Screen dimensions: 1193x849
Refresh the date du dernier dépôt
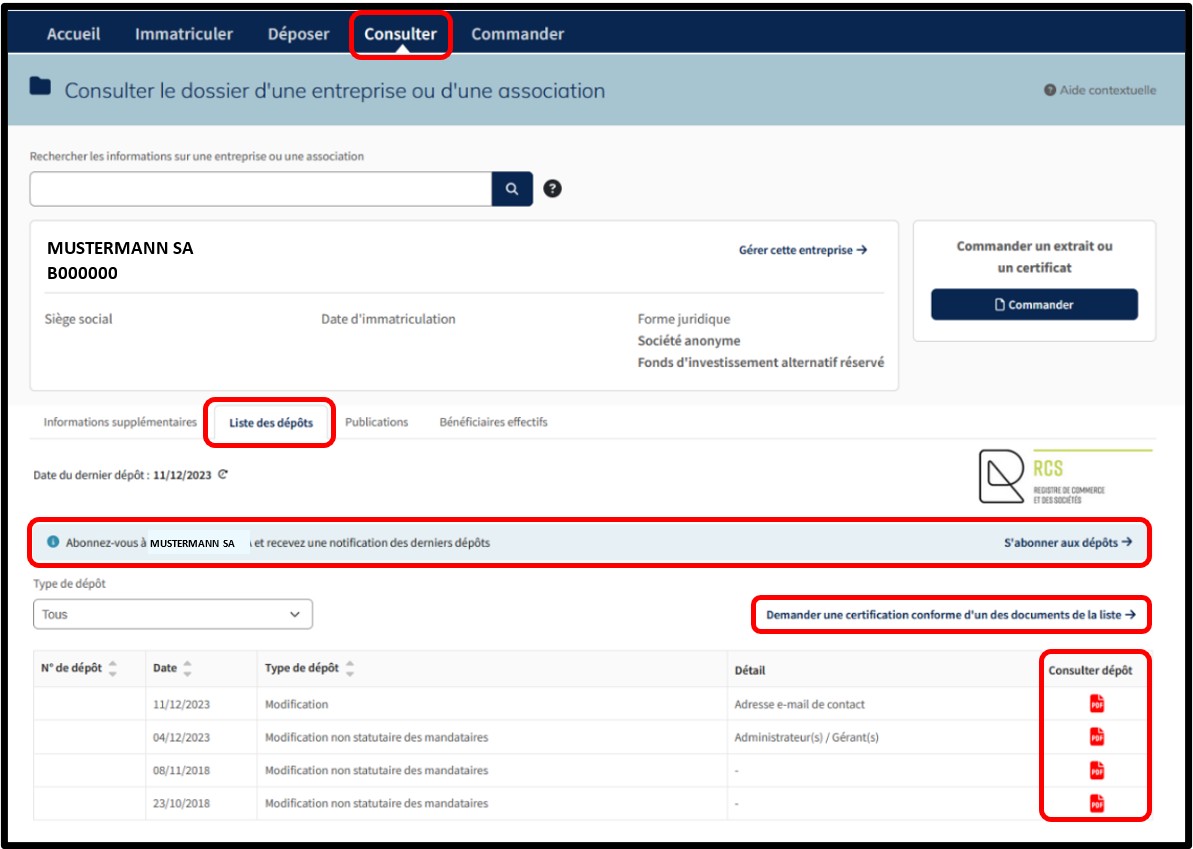[223, 475]
